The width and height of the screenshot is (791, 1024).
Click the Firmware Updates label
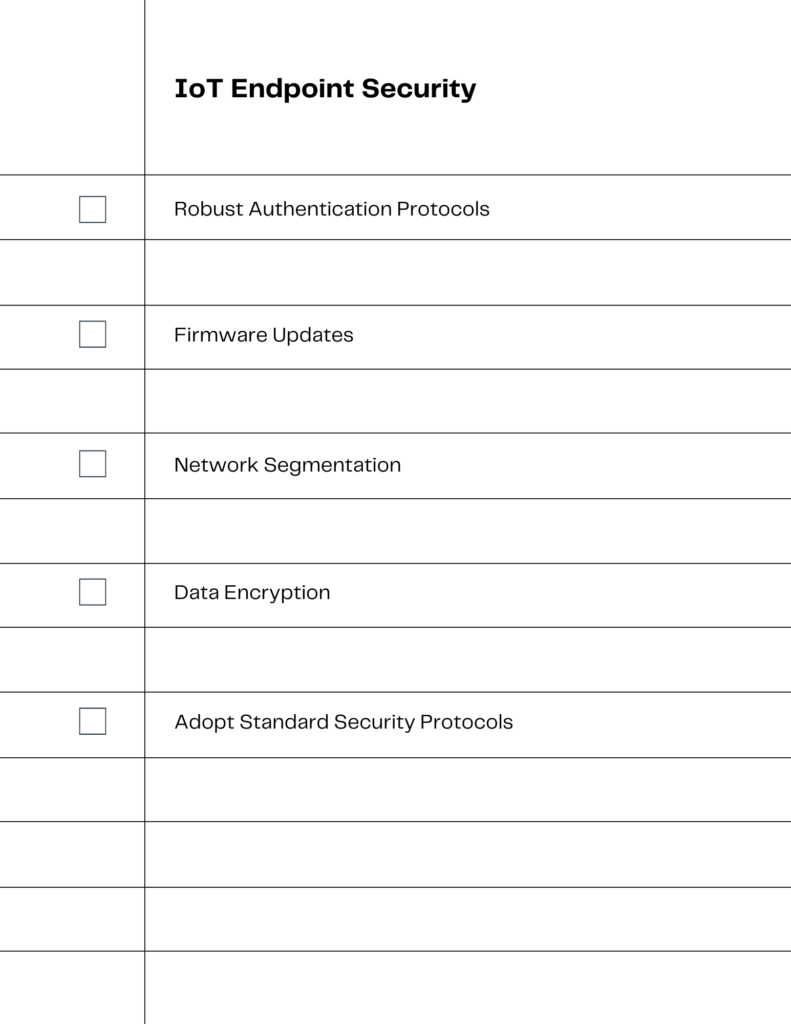point(264,335)
